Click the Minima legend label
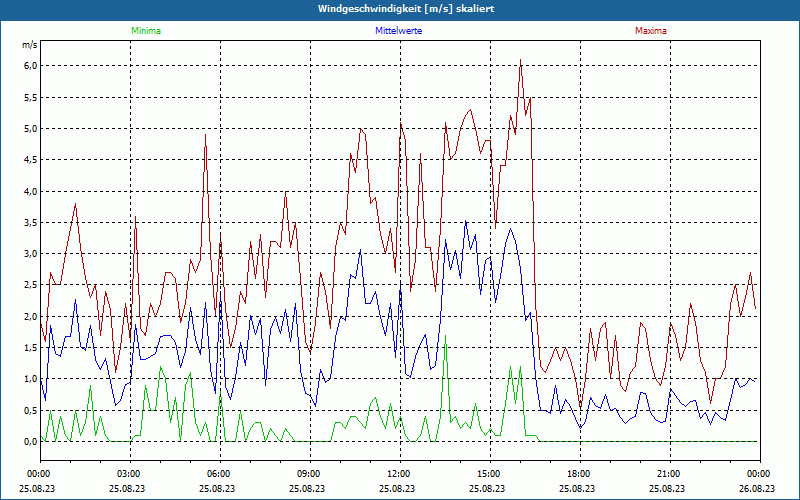The width and height of the screenshot is (800, 500). (x=146, y=31)
